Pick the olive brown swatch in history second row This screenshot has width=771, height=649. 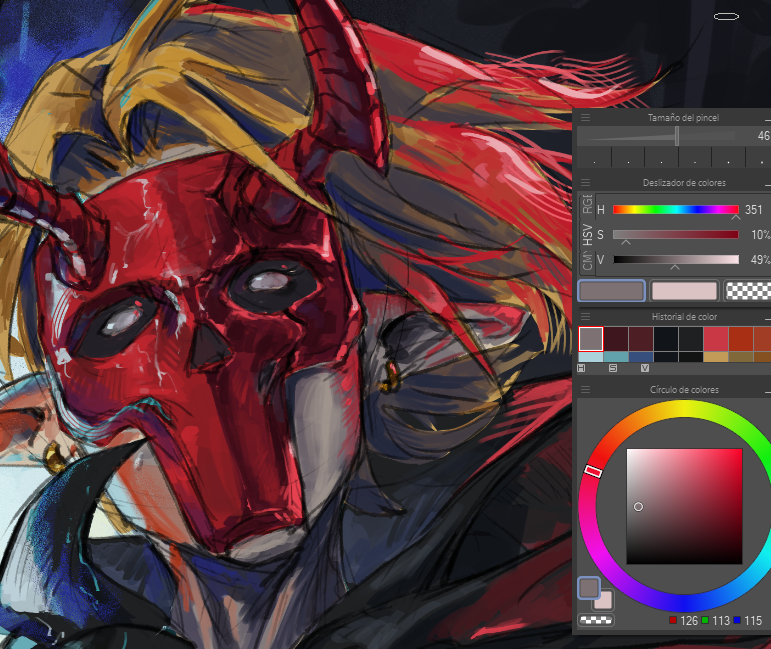[x=741, y=357]
